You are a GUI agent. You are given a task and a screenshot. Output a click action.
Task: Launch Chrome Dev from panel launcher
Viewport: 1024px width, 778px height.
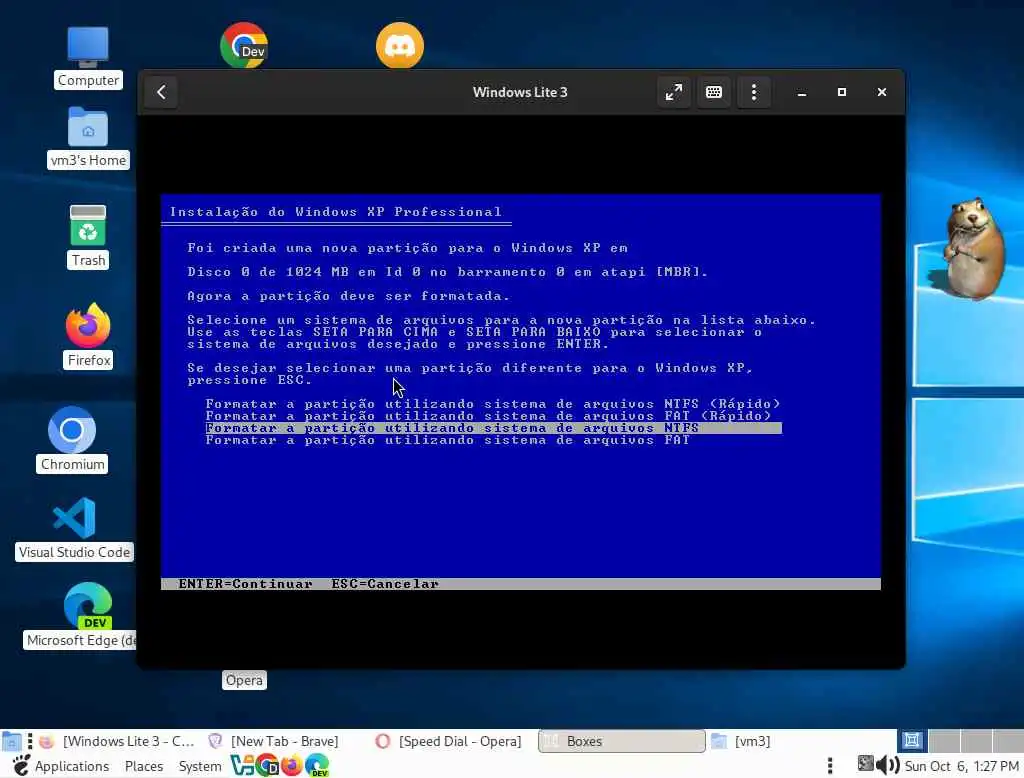(267, 765)
